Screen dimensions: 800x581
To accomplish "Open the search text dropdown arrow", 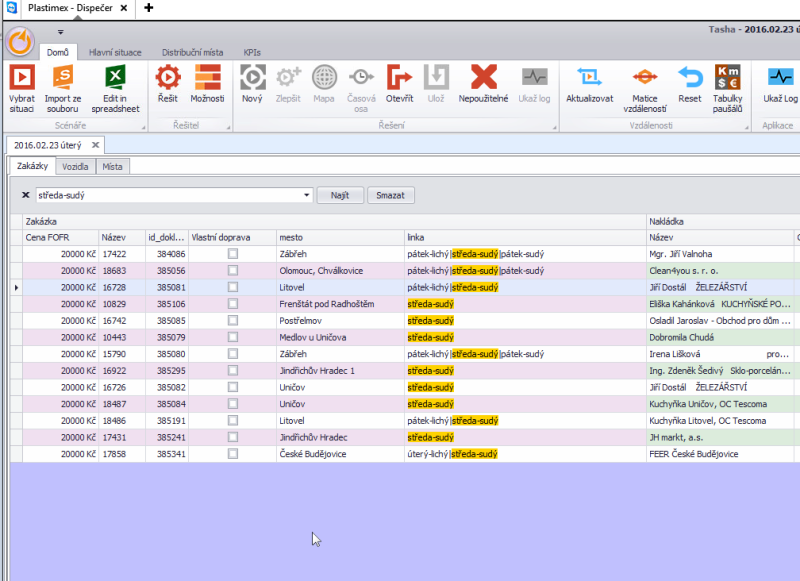I will pos(307,195).
